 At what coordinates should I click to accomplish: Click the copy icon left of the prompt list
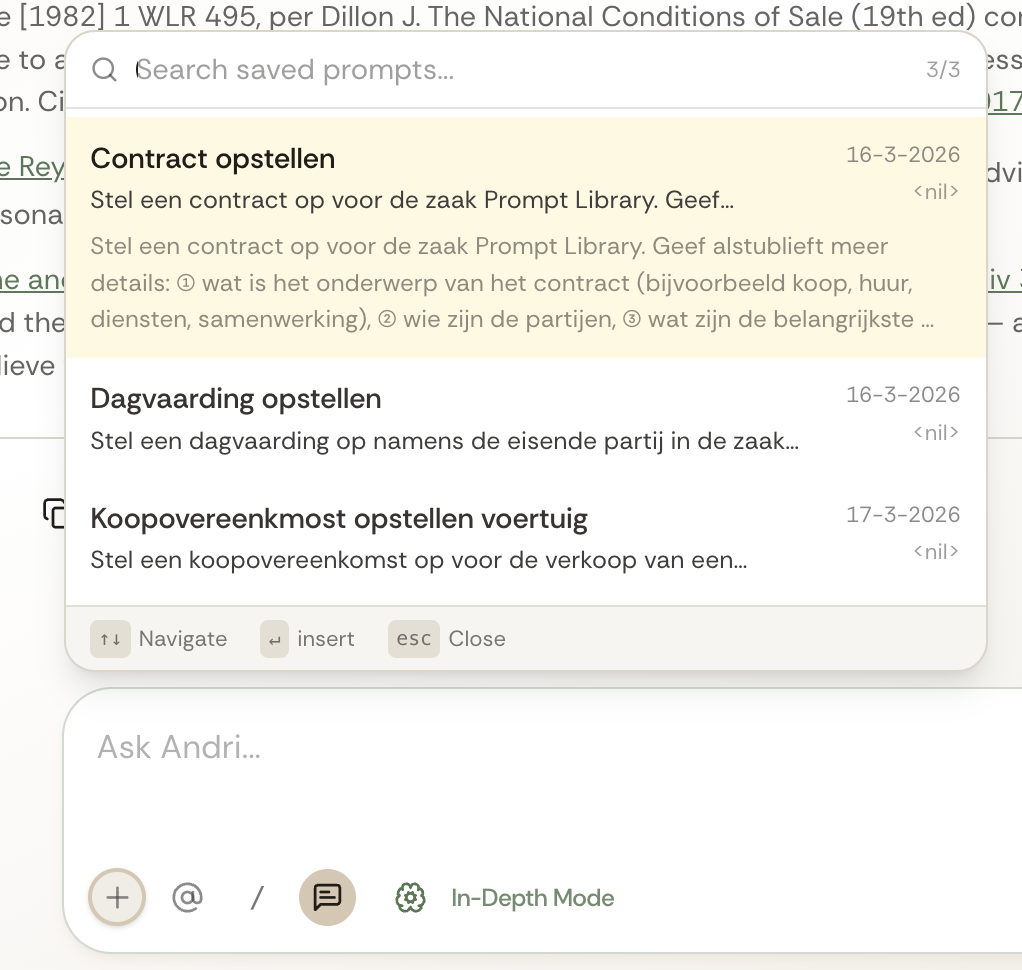53,512
